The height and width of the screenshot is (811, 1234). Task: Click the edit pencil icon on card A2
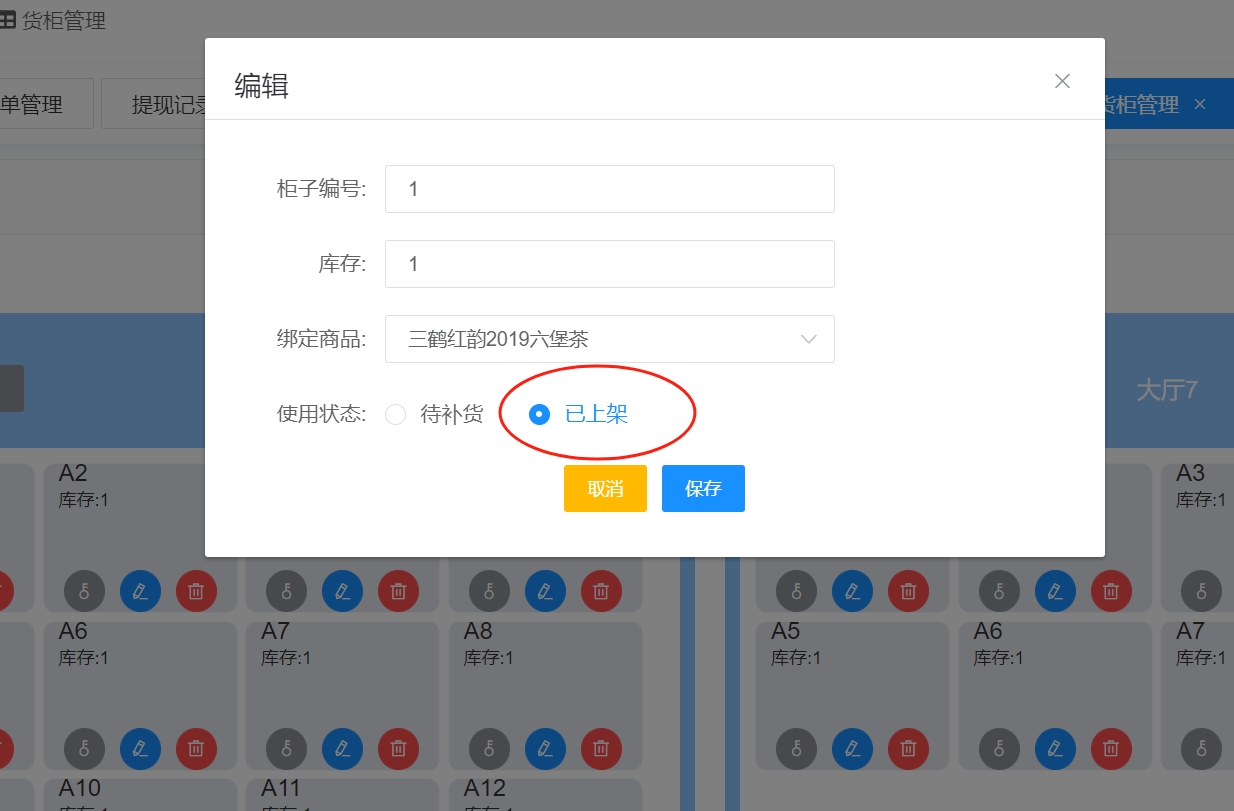click(x=141, y=591)
